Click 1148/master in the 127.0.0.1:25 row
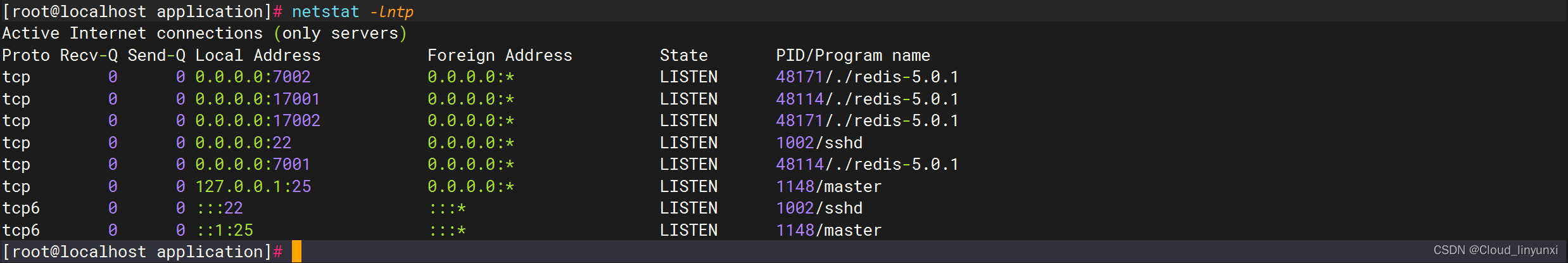The height and width of the screenshot is (263, 1568). tap(829, 186)
